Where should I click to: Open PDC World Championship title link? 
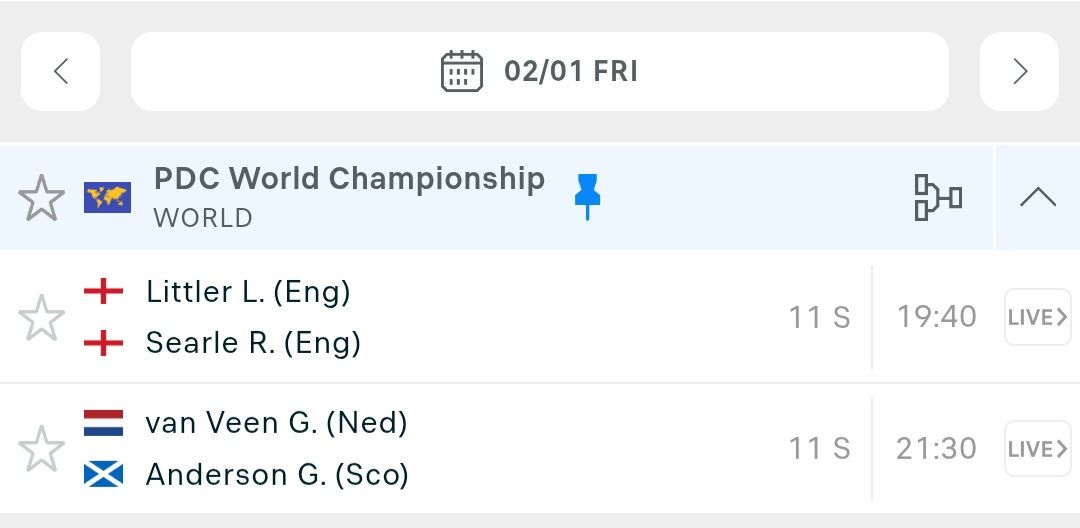pyautogui.click(x=349, y=179)
